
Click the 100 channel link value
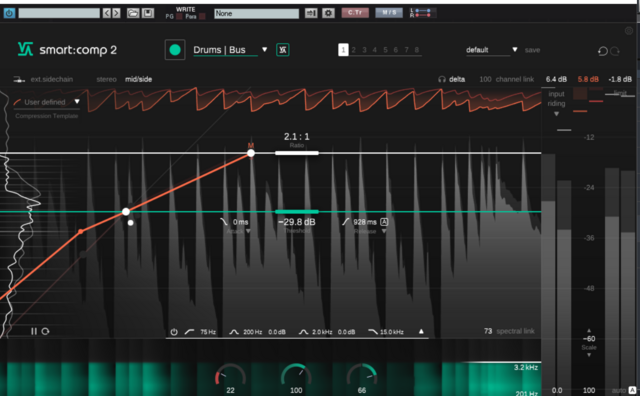(485, 79)
